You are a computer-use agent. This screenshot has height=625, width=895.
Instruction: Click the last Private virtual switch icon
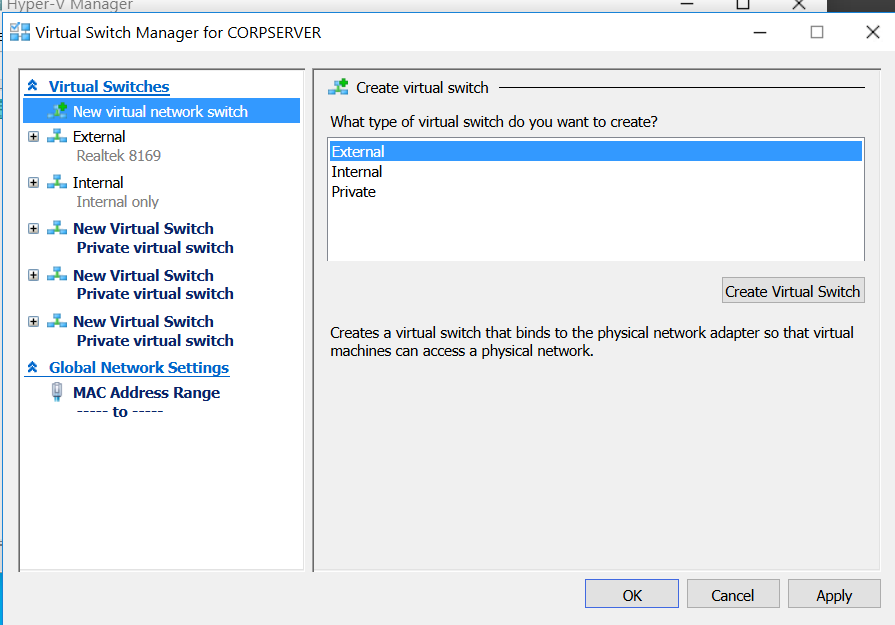point(57,321)
